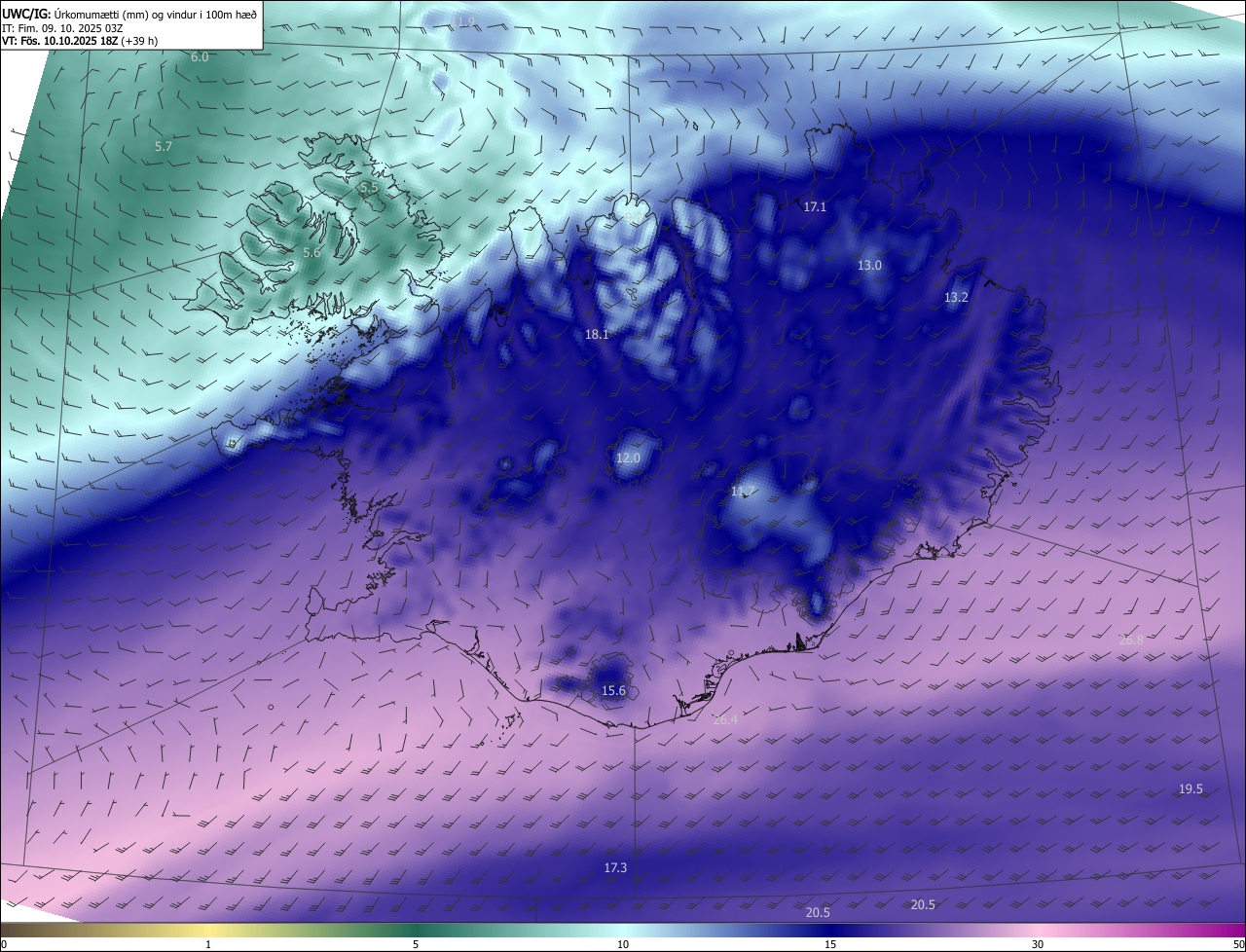Click the 13.2 value label
The height and width of the screenshot is (952, 1246).
(957, 298)
